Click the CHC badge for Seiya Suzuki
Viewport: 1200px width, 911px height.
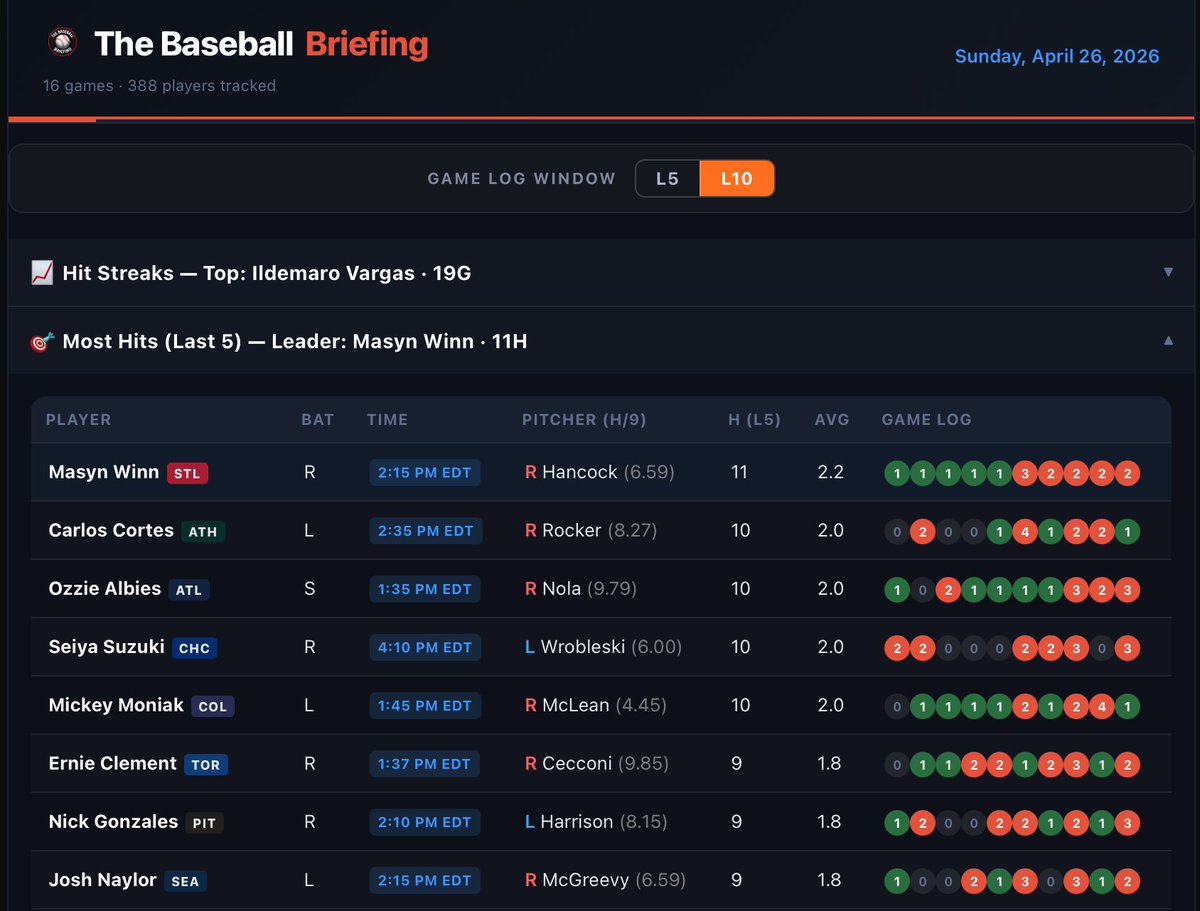tap(195, 647)
